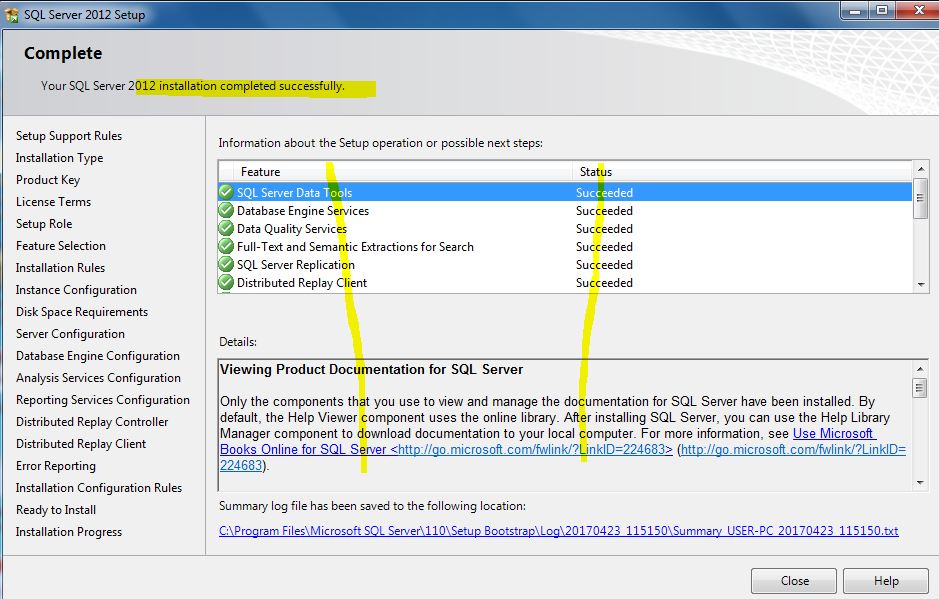Viewport: 939px width, 599px height.
Task: Click Database Engine Configuration step
Action: tap(98, 356)
